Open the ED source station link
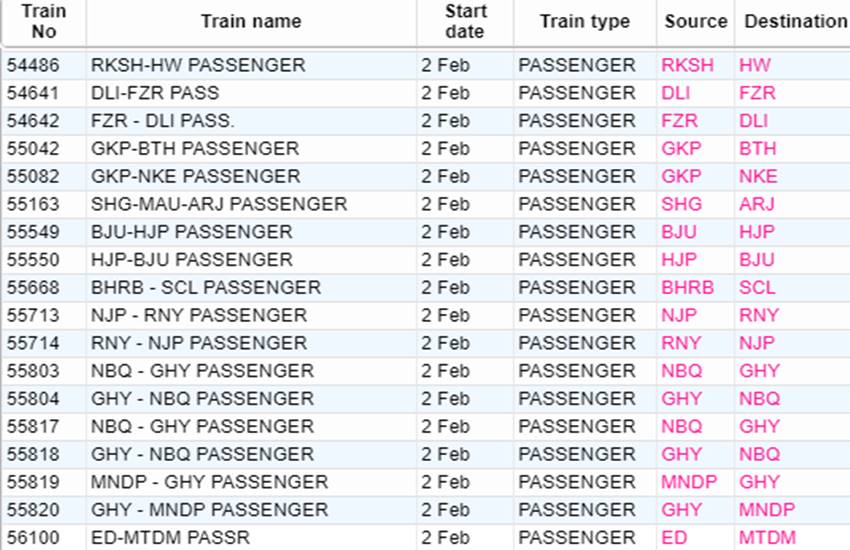 click(674, 538)
